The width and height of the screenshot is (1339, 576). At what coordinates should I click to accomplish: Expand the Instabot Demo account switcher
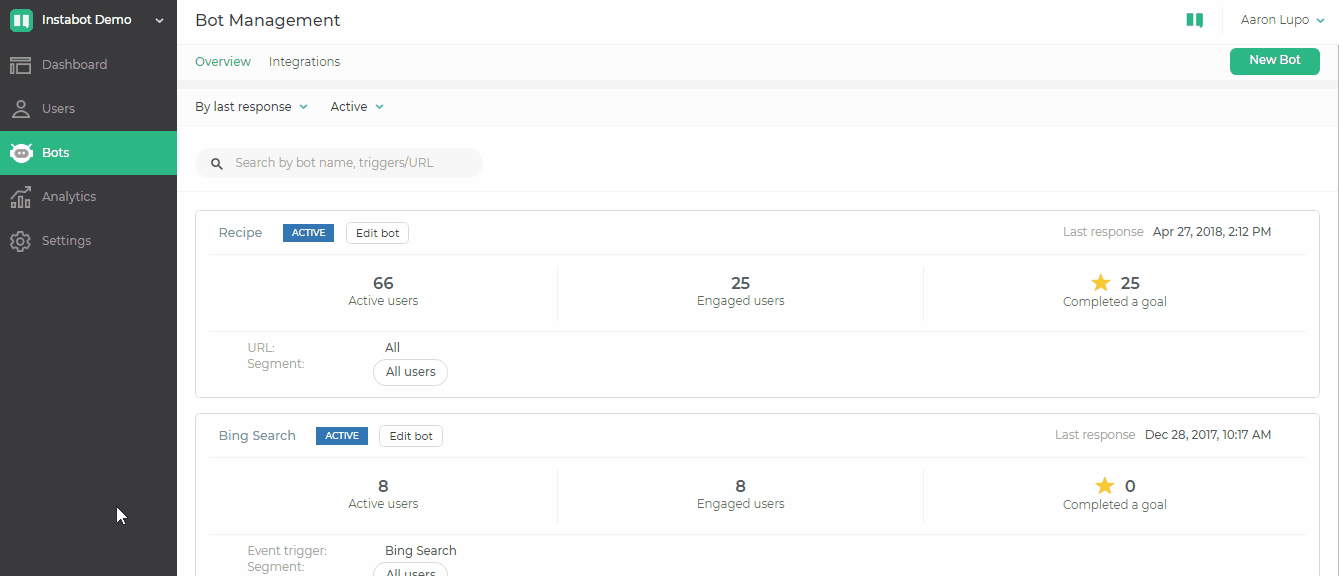[88, 20]
